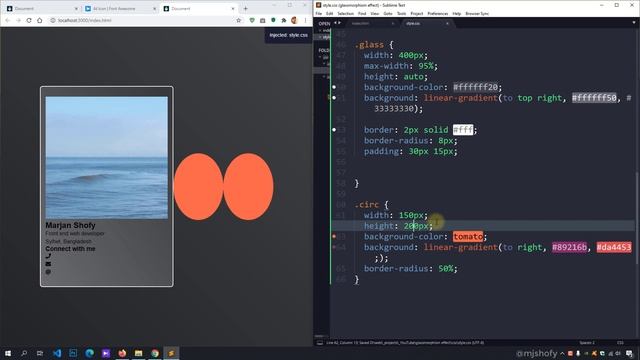Viewport: 640px width, 360px height.
Task: Click Chrome forward arrow
Action: click(x=18, y=20)
